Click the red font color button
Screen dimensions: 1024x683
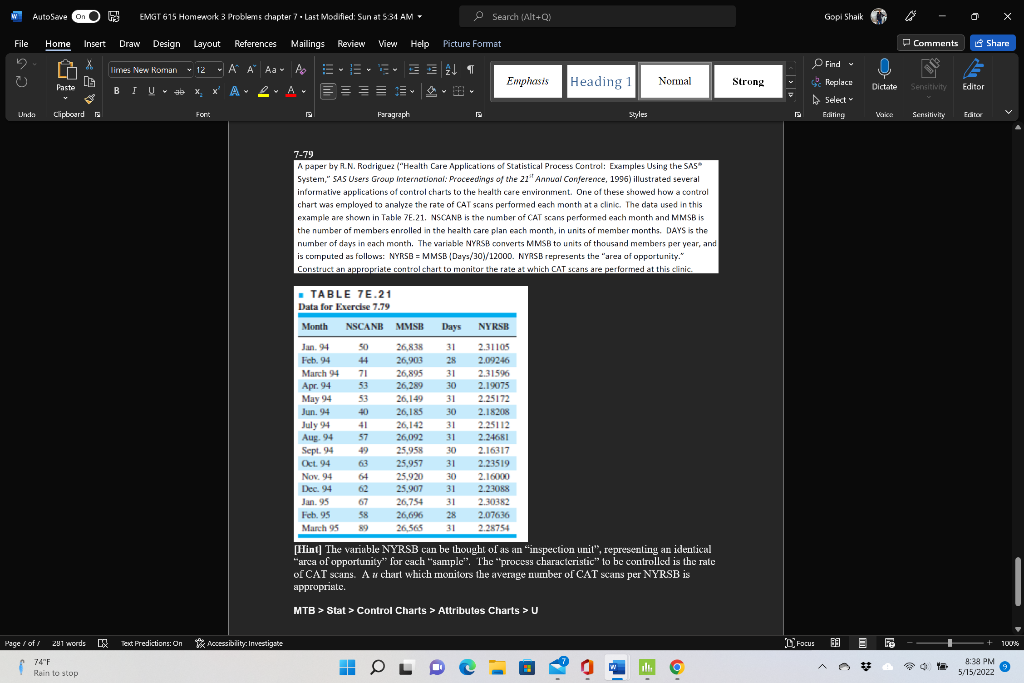pyautogui.click(x=291, y=91)
